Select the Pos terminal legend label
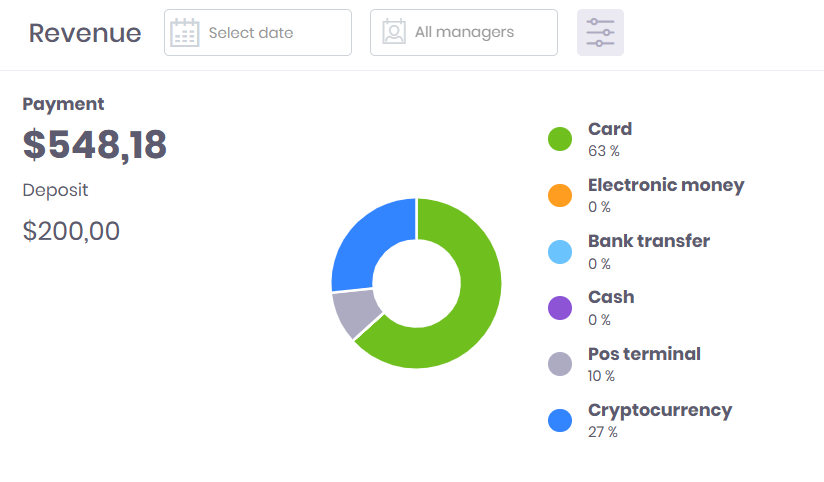The height and width of the screenshot is (482, 824). tap(644, 354)
